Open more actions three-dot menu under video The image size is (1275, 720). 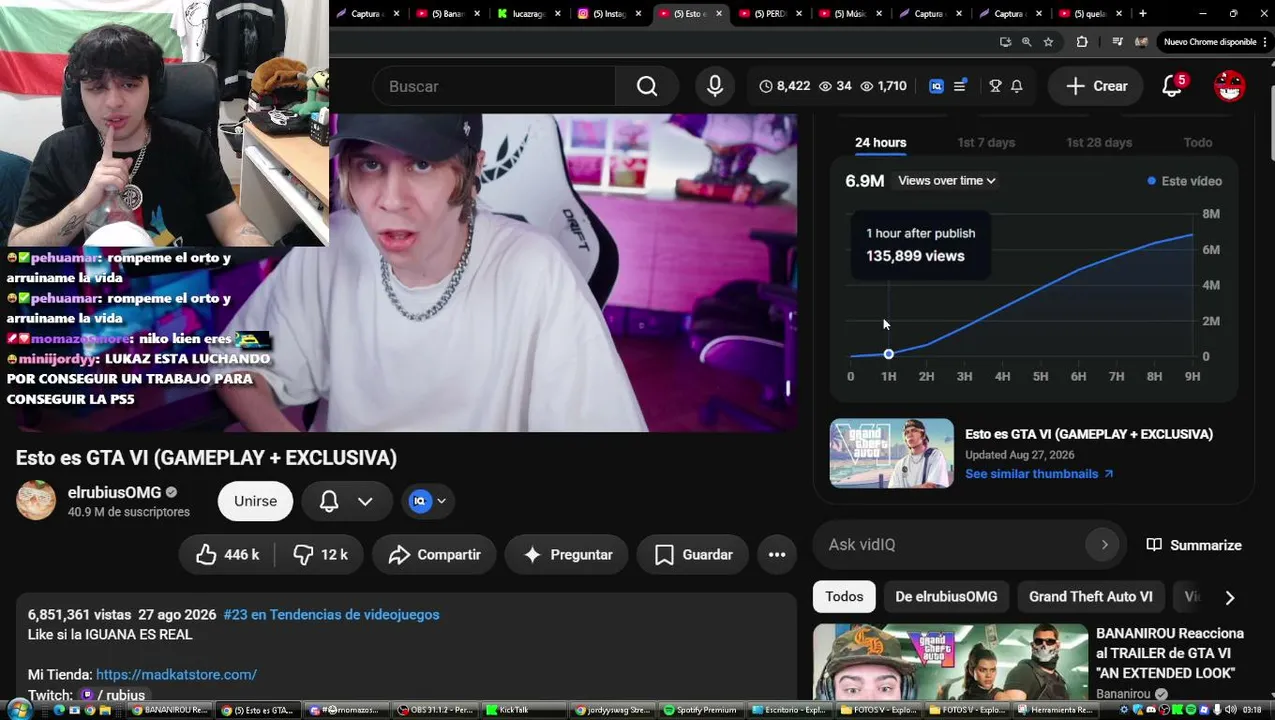pyautogui.click(x=777, y=555)
